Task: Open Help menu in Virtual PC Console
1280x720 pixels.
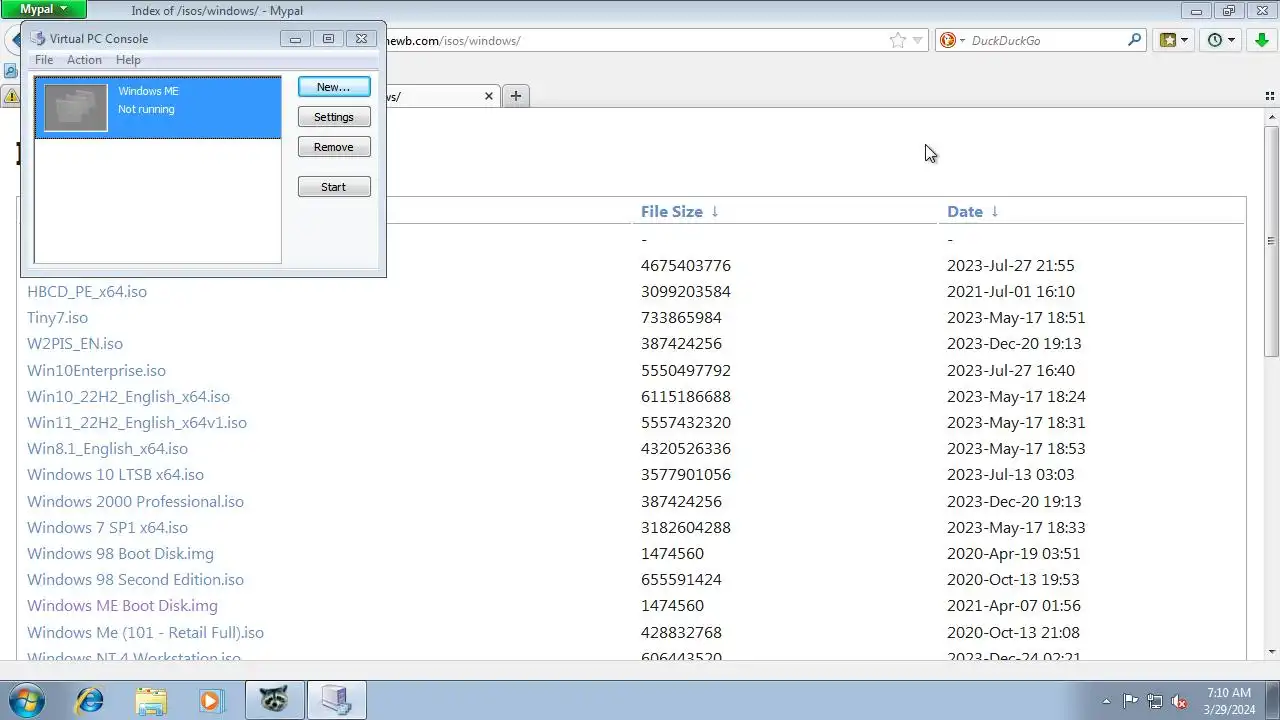Action: click(128, 60)
